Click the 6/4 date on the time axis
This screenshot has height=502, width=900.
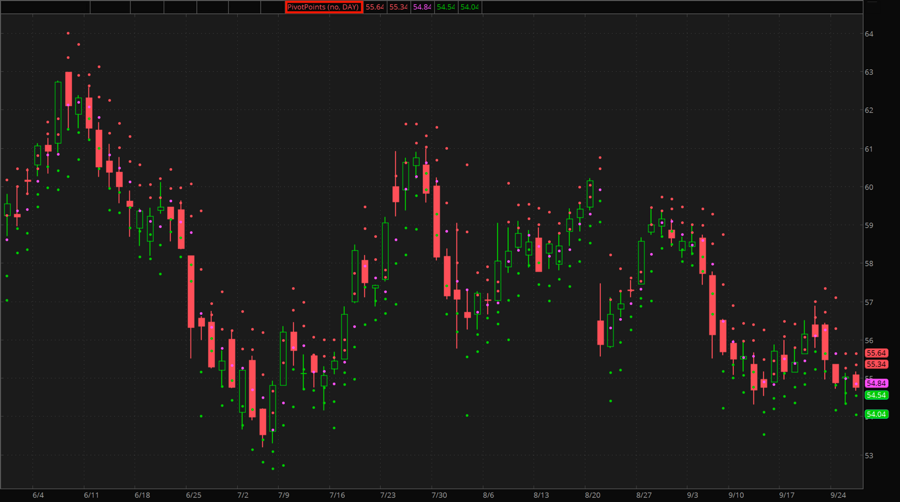[38, 495]
